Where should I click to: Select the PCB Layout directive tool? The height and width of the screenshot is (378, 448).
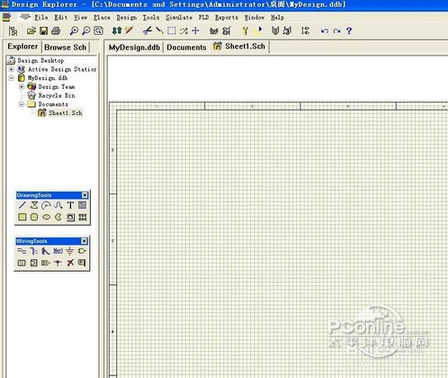[82, 263]
